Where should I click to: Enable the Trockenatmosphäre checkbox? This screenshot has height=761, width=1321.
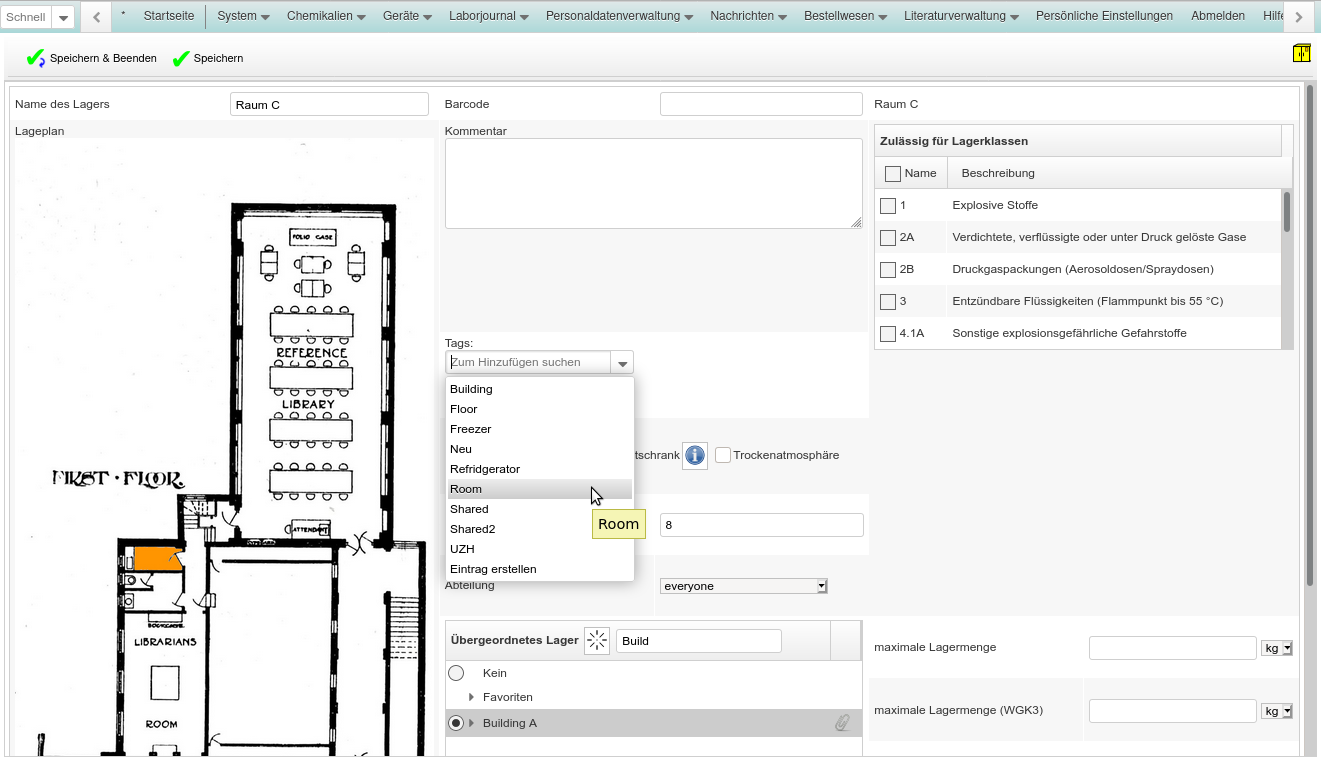pyautogui.click(x=723, y=455)
